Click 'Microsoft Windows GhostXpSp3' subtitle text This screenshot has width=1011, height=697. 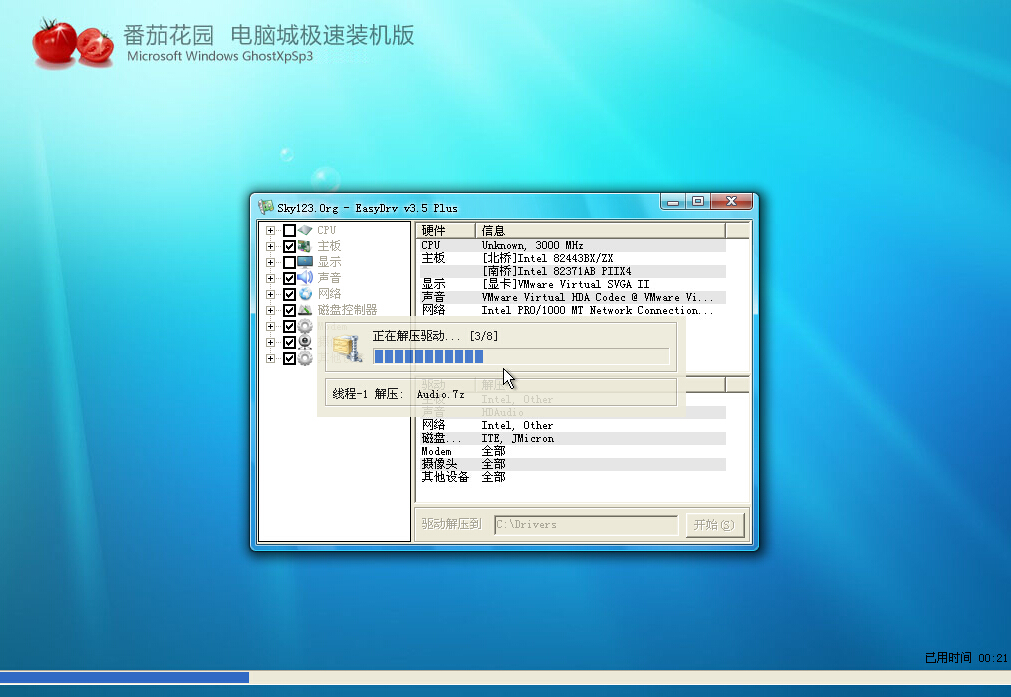(x=220, y=56)
